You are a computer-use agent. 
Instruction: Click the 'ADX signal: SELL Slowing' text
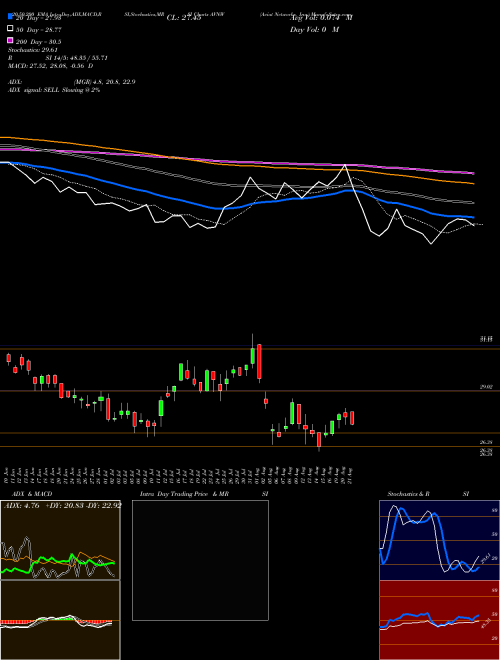tap(54, 90)
